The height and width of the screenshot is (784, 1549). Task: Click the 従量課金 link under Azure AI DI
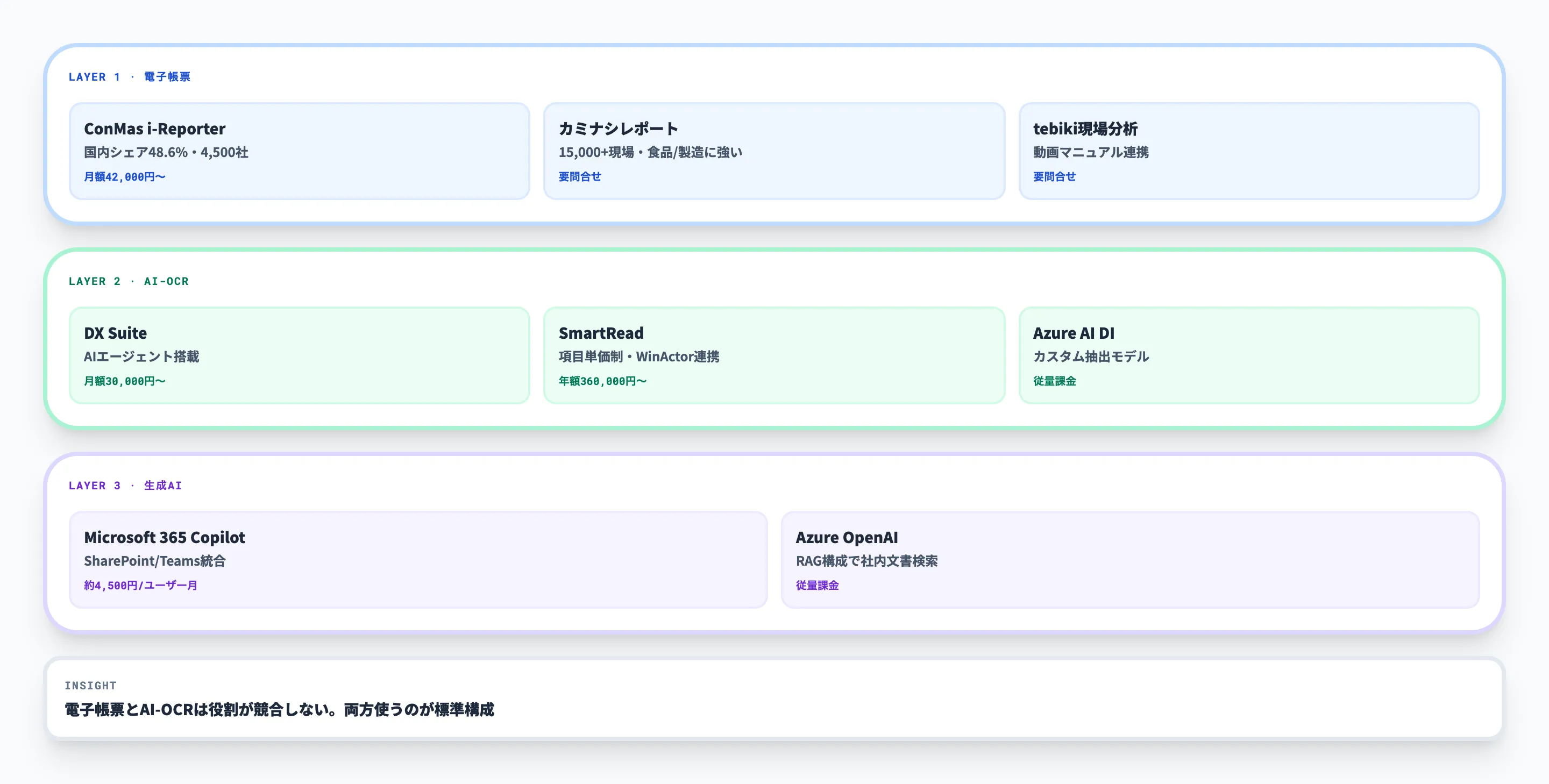pos(1055,381)
